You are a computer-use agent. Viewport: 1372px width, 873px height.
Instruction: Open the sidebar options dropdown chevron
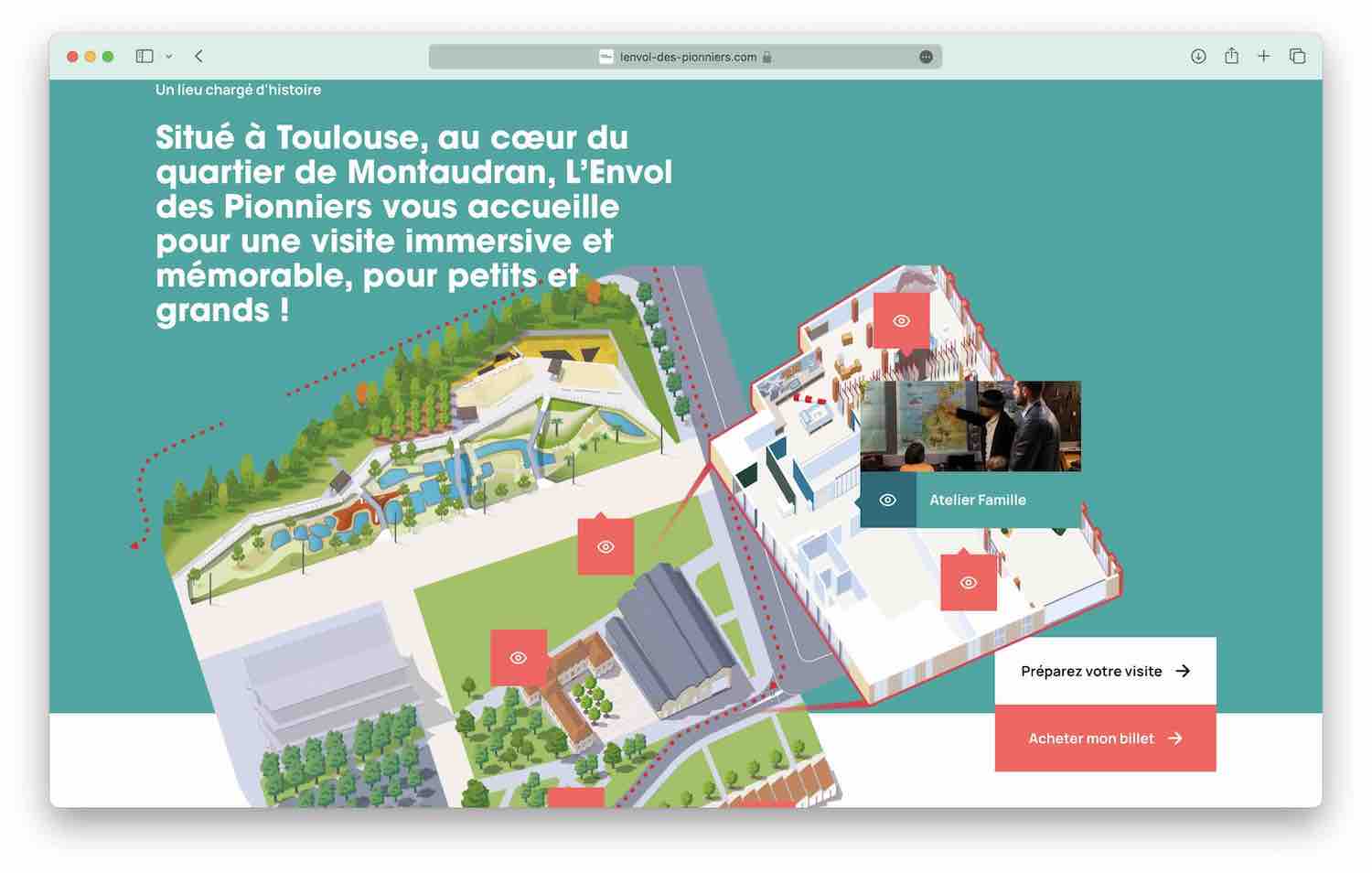click(x=167, y=57)
